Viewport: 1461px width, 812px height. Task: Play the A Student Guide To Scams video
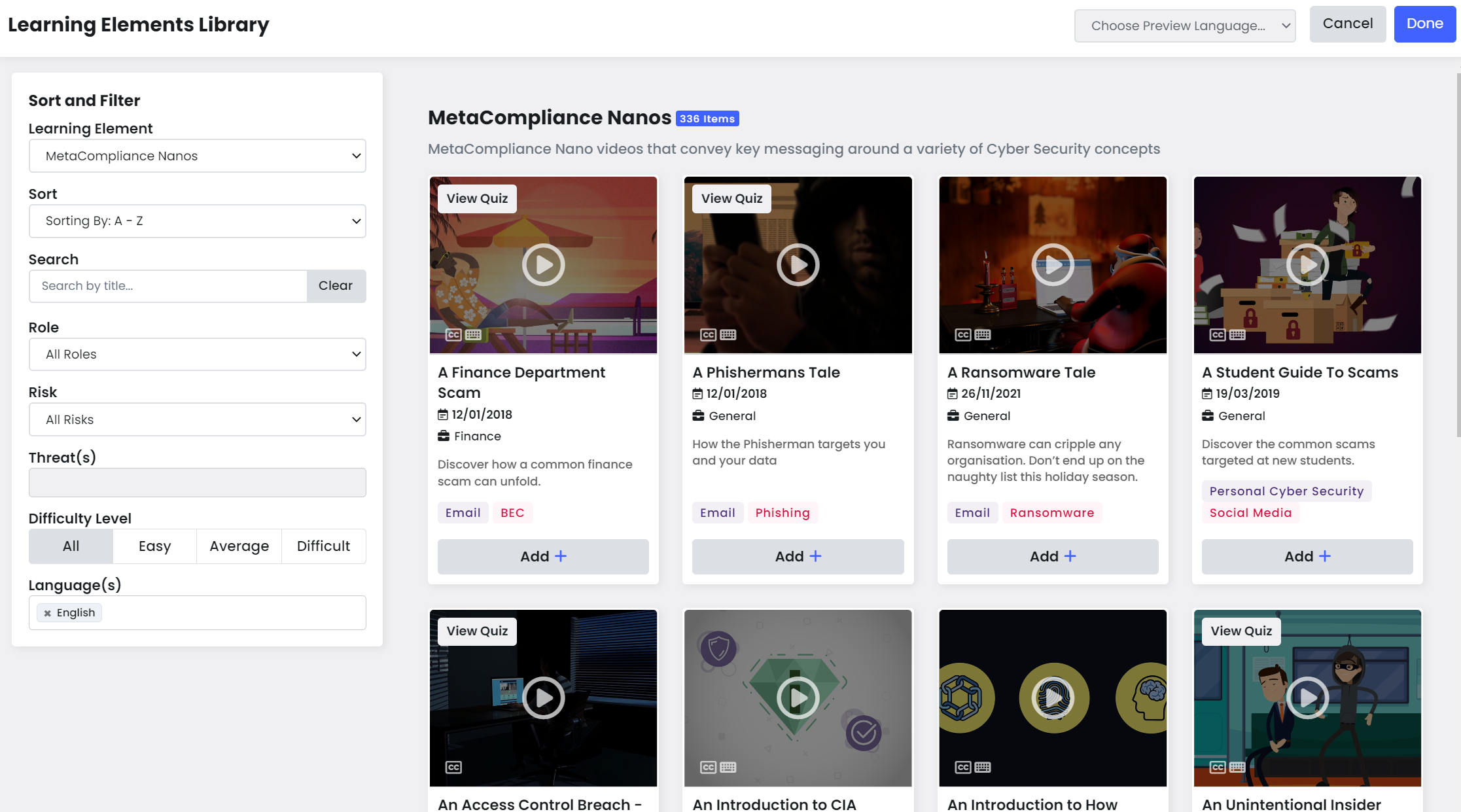pos(1307,265)
